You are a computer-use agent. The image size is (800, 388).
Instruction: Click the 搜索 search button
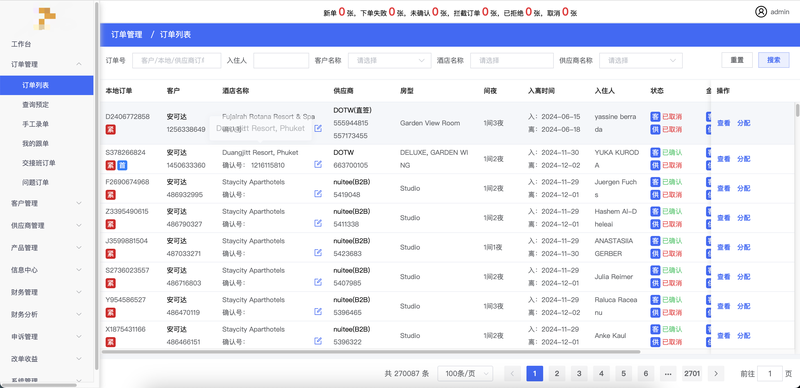[774, 60]
